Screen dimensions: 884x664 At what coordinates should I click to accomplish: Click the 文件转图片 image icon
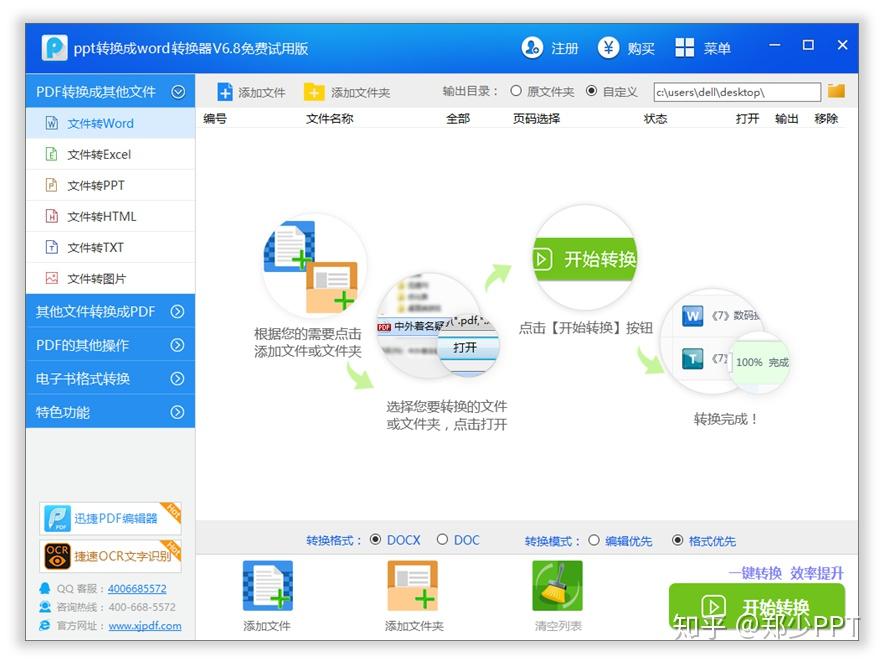pyautogui.click(x=51, y=278)
